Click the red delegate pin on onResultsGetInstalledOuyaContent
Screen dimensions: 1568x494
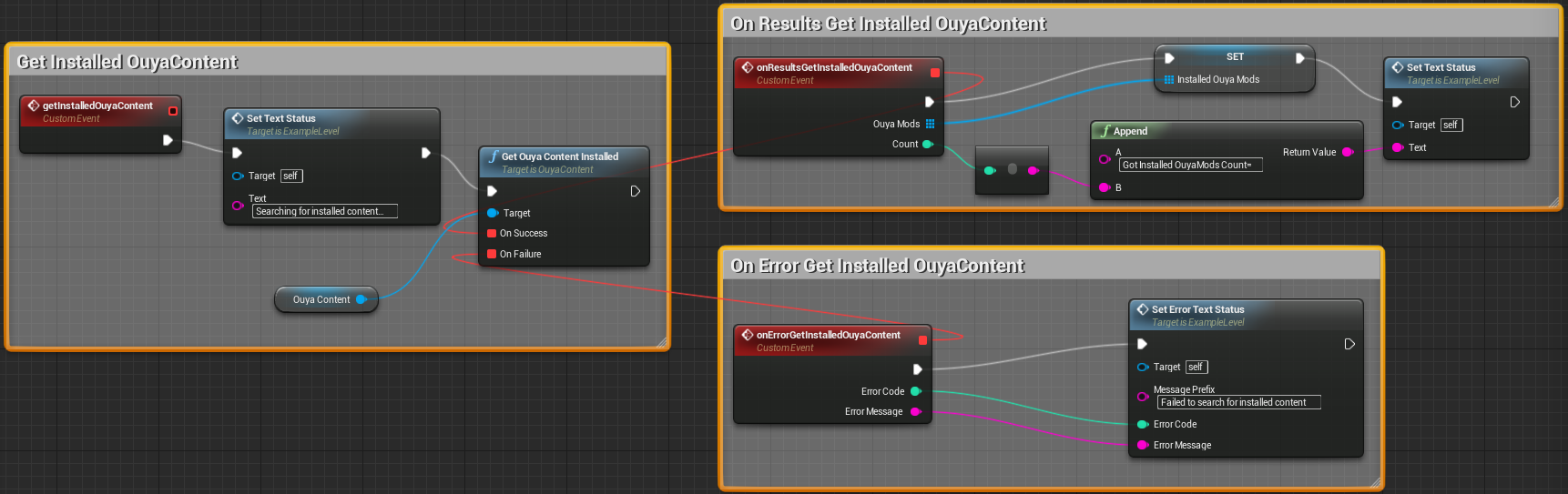pos(934,73)
